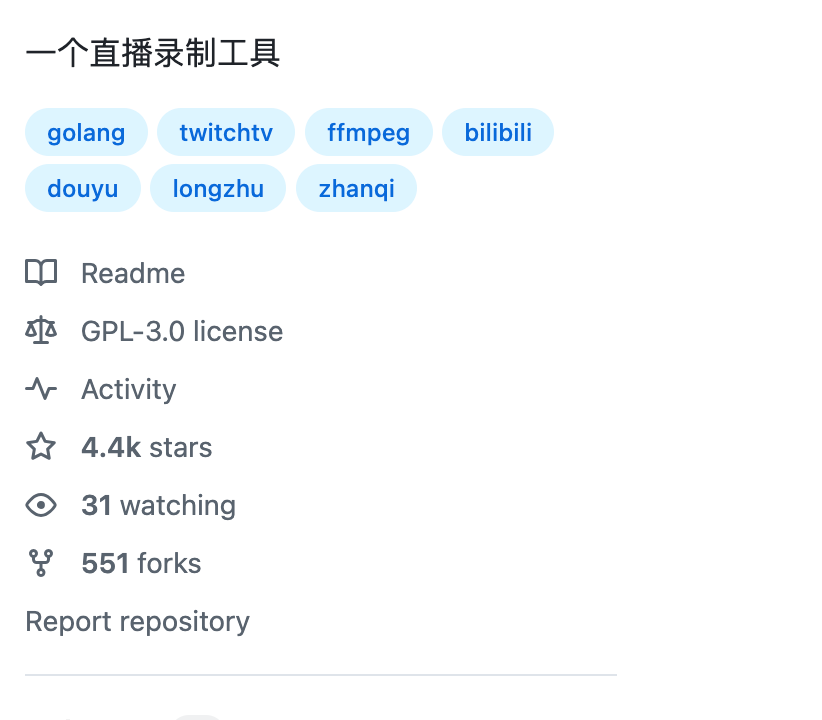Click the star icon beside 4.4k stars

click(x=41, y=446)
